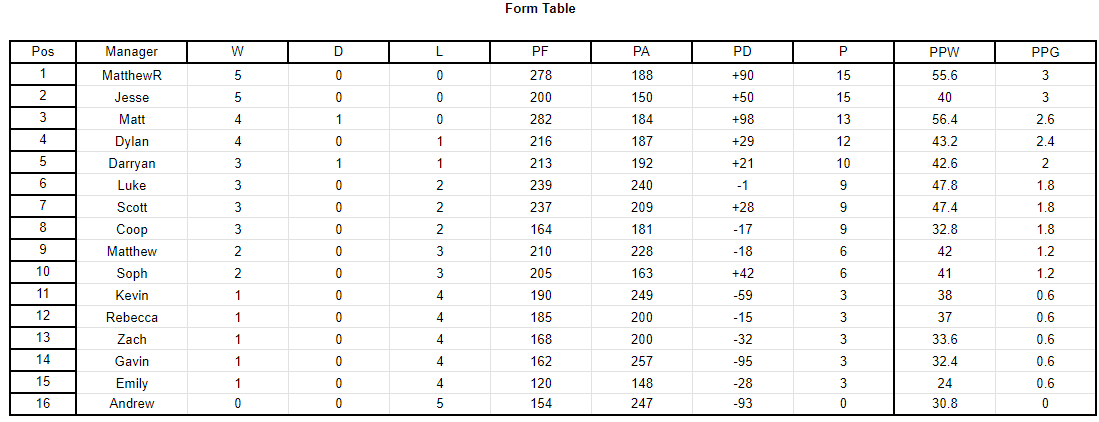The image size is (1099, 422).
Task: Click Gavin's PD value -95
Action: point(742,362)
